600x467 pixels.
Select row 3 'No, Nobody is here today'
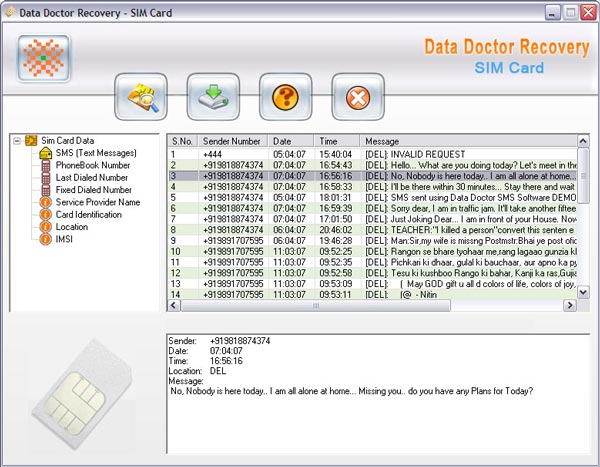(x=372, y=176)
